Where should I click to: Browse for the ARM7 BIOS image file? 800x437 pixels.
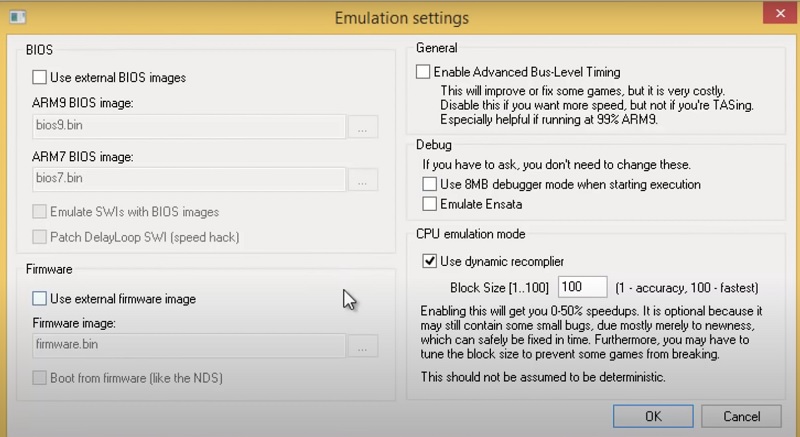tap(363, 179)
